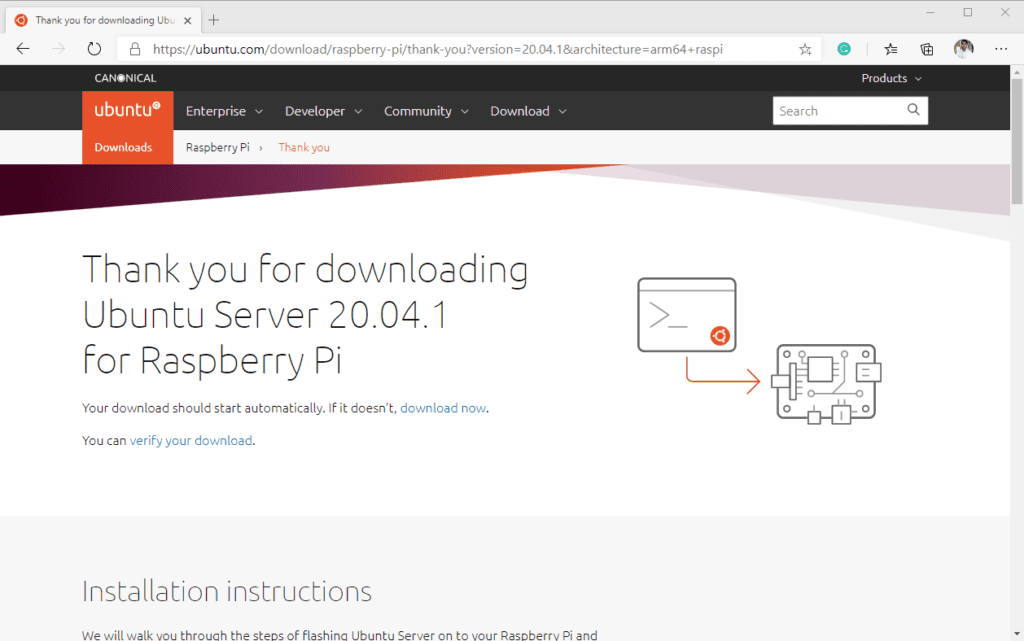Image resolution: width=1024 pixels, height=641 pixels.
Task: Close the Thank you for downloading tab
Action: pyautogui.click(x=187, y=20)
